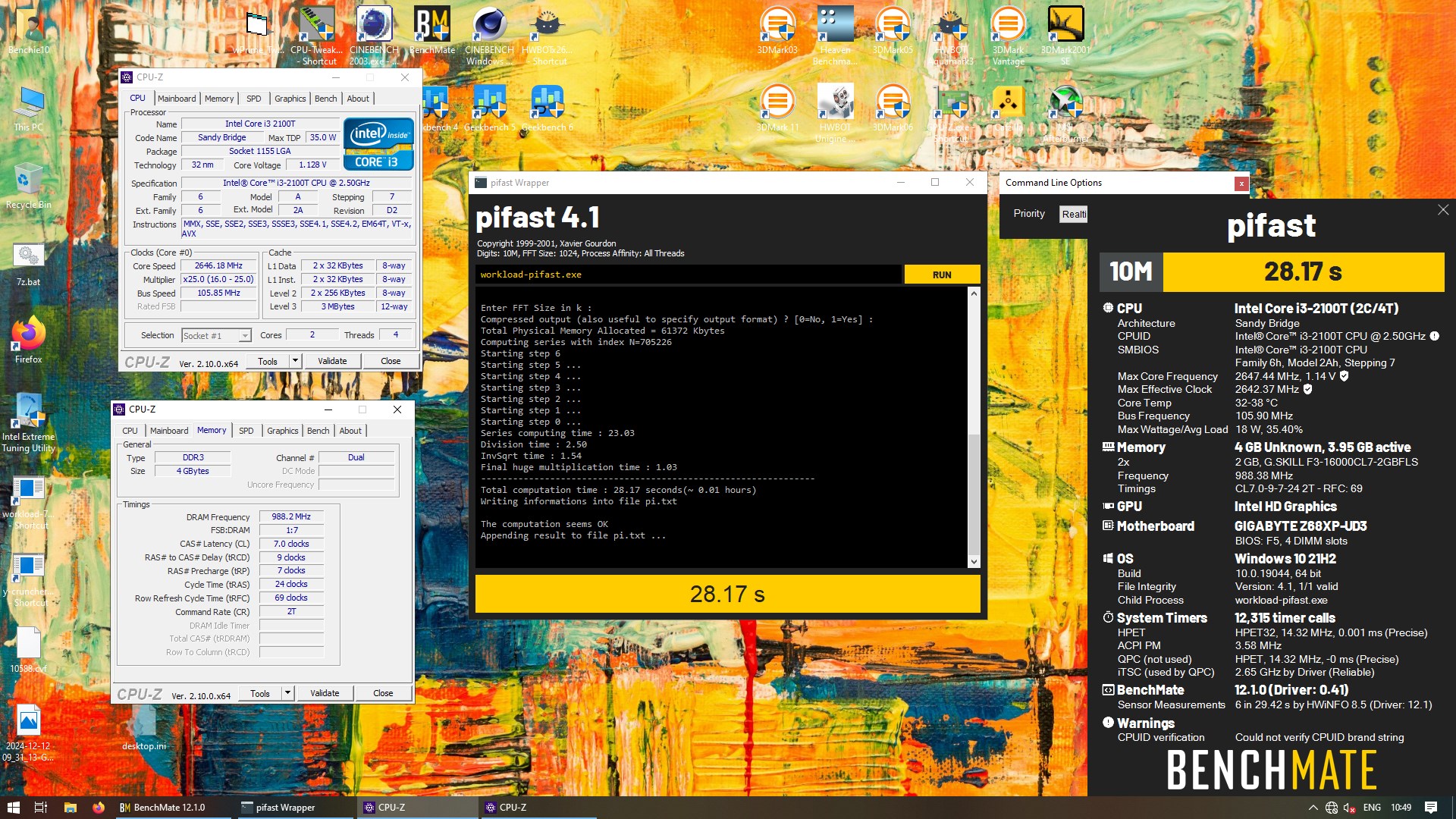The image size is (1456, 819).
Task: Open MSI Afterburner desktop icon
Action: click(1065, 113)
